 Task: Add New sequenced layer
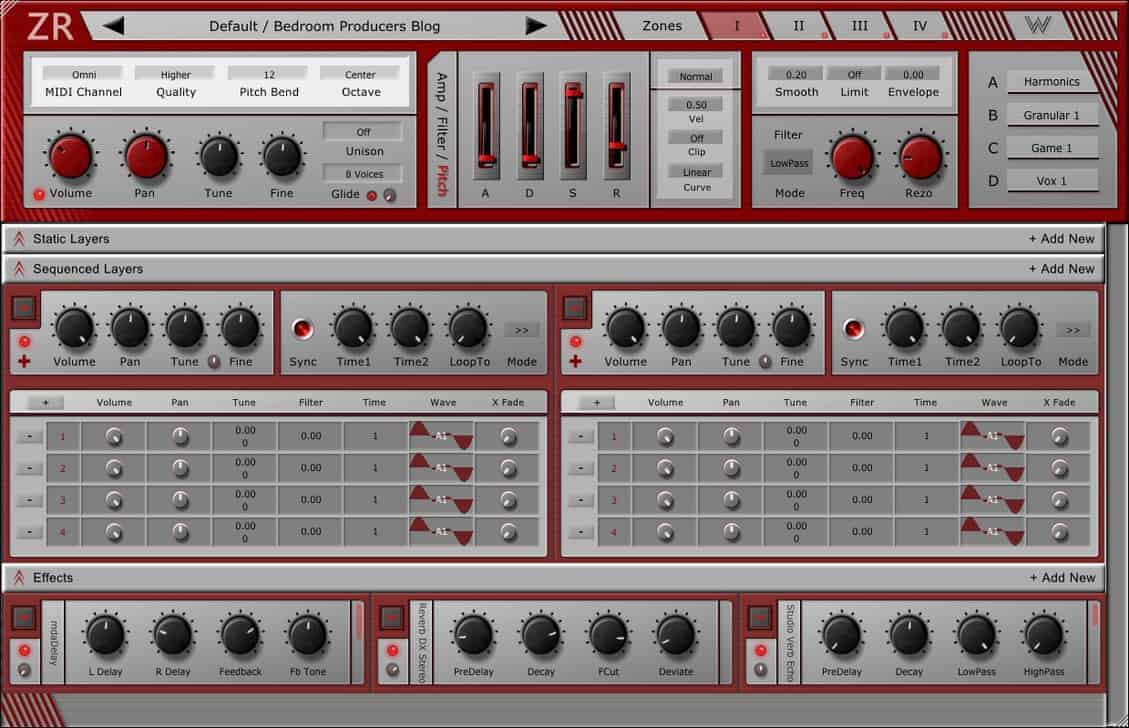coord(1061,269)
